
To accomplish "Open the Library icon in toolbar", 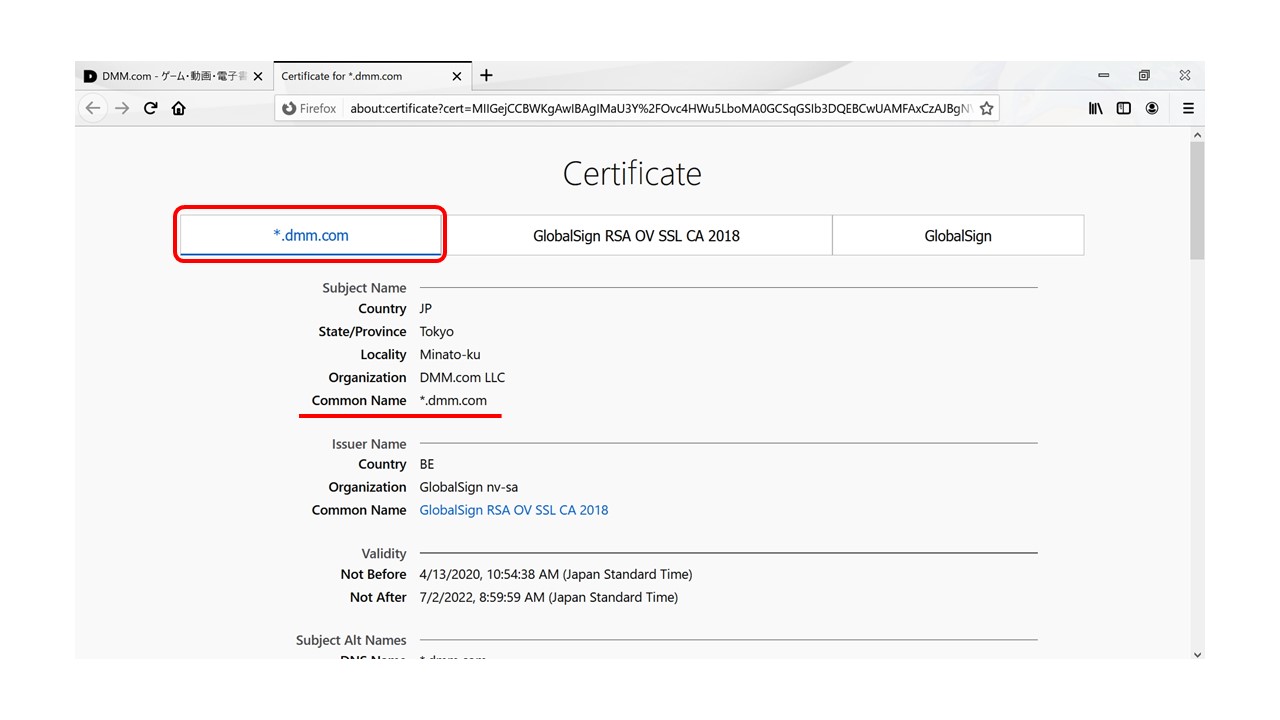I will pyautogui.click(x=1095, y=108).
